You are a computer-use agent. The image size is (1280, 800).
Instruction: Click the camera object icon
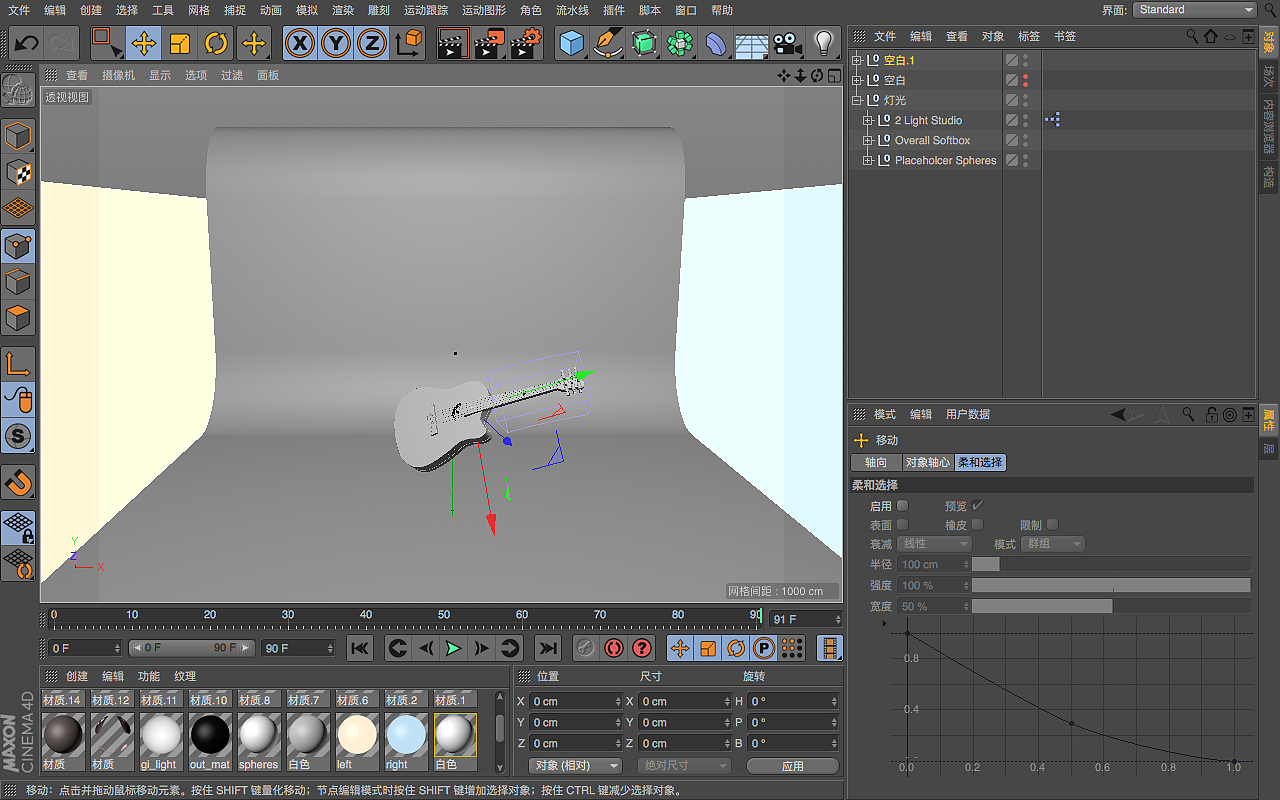pyautogui.click(x=788, y=43)
